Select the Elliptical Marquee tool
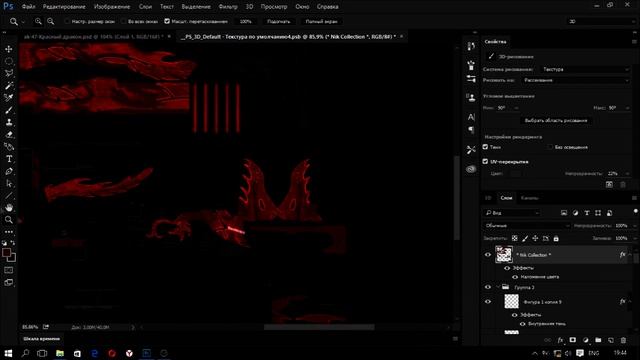The image size is (640, 360). click(x=9, y=61)
